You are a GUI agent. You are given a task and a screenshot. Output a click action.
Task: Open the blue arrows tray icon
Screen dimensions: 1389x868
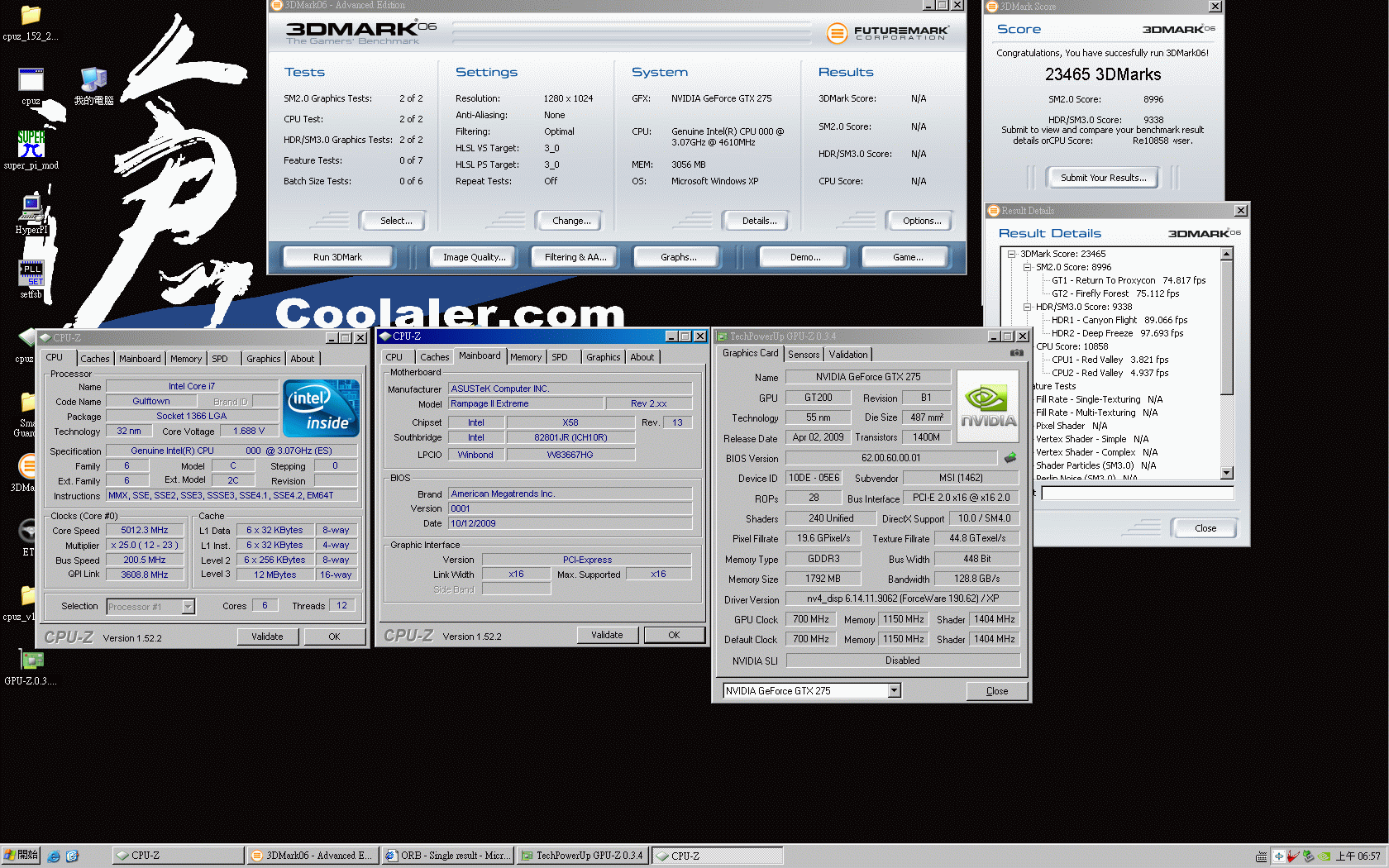(1279, 856)
